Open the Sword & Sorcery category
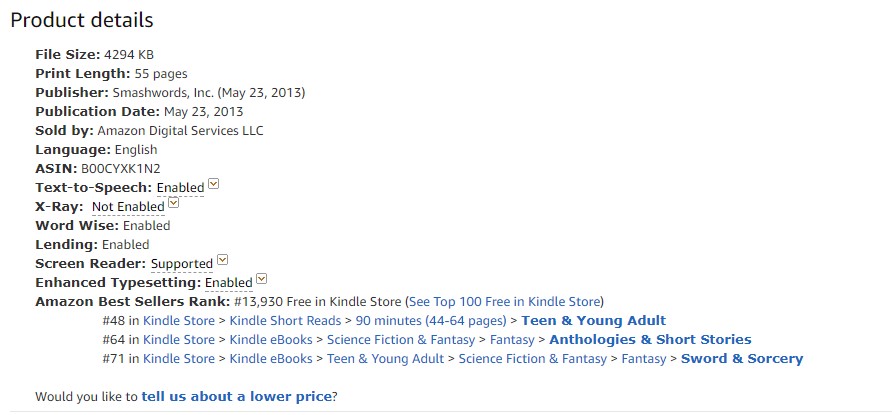 coord(741,359)
